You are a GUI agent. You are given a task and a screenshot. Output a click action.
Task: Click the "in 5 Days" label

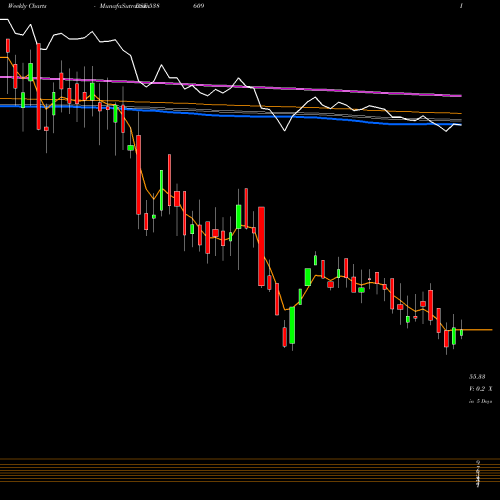pyautogui.click(x=480, y=401)
